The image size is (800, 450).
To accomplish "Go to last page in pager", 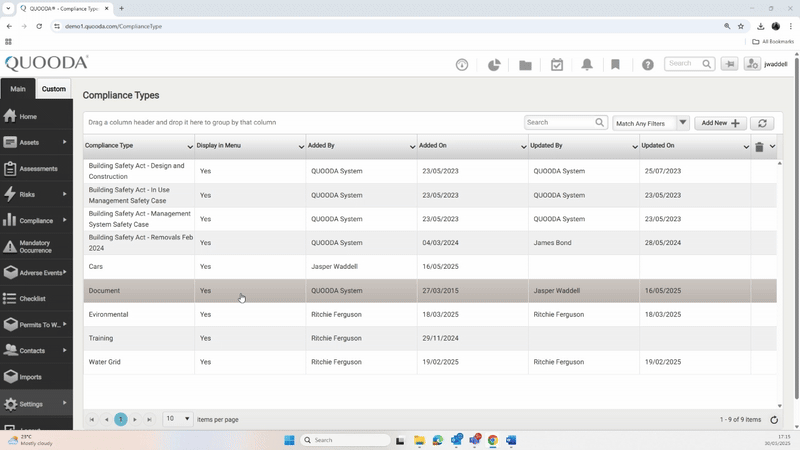I will pyautogui.click(x=149, y=419).
